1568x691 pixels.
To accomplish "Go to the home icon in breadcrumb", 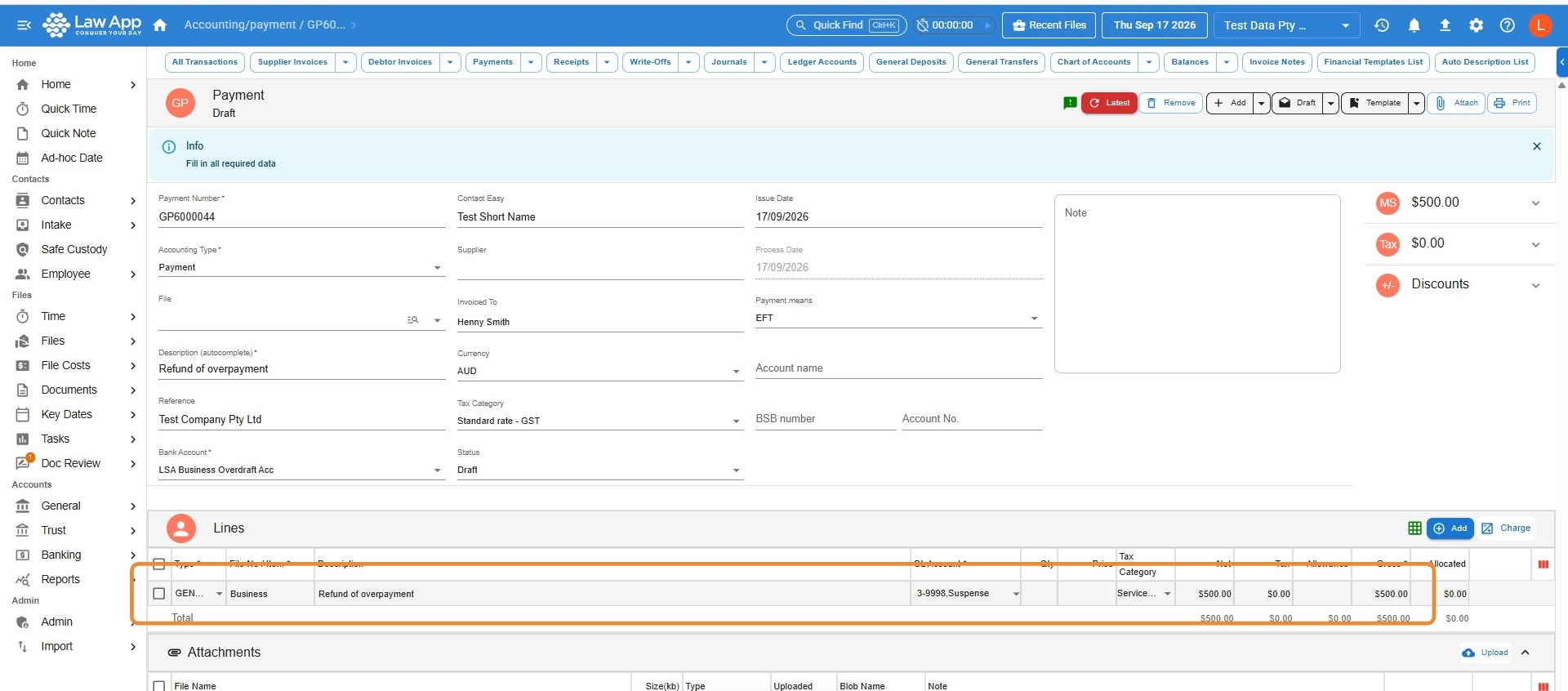I will [x=160, y=25].
